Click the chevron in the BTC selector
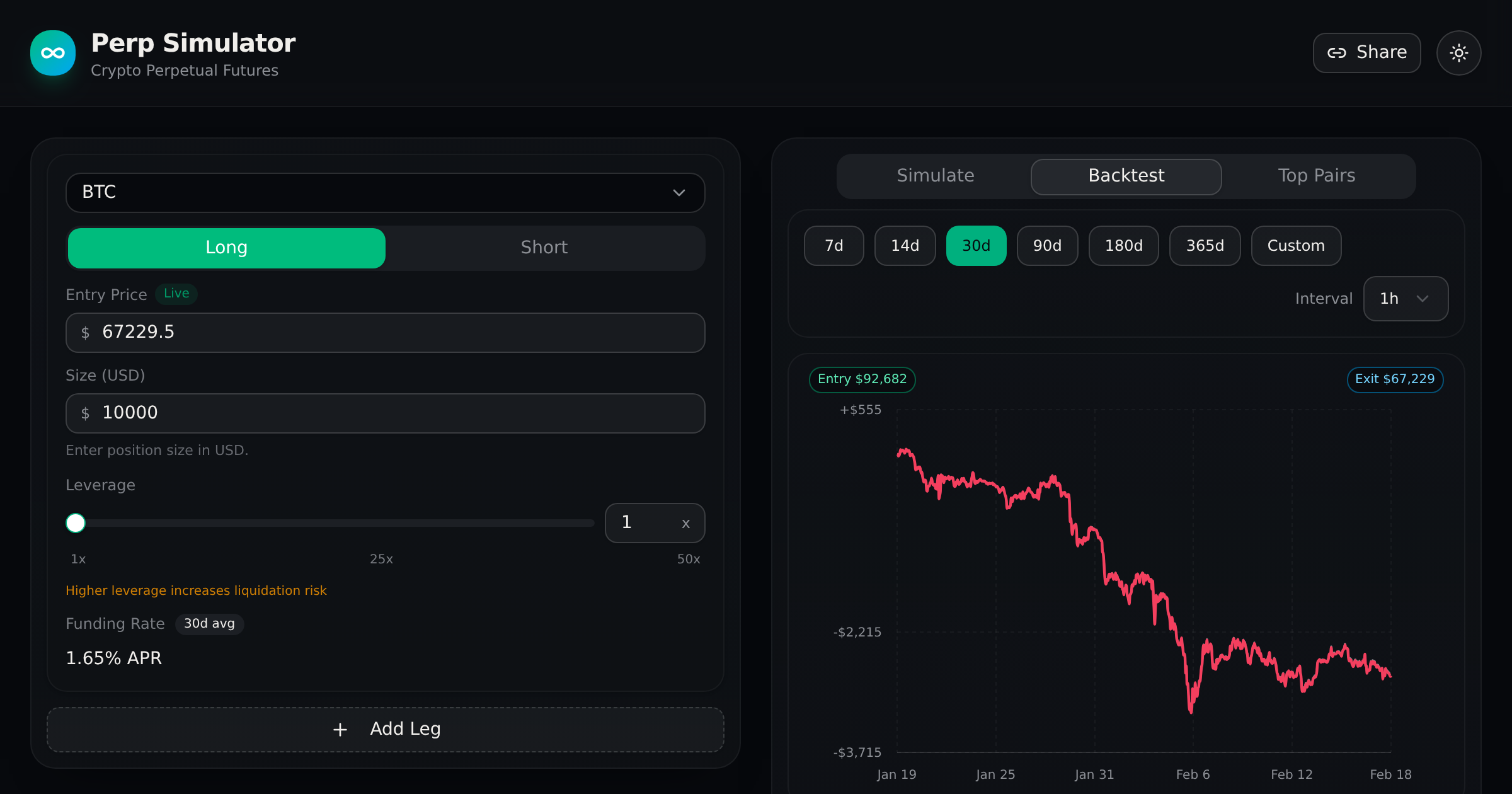This screenshot has height=794, width=1512. tap(679, 193)
